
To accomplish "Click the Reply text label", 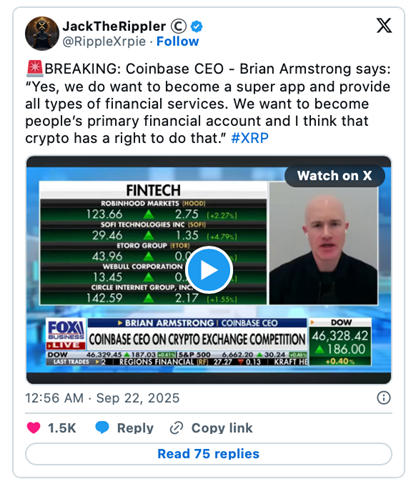I will 135,428.
